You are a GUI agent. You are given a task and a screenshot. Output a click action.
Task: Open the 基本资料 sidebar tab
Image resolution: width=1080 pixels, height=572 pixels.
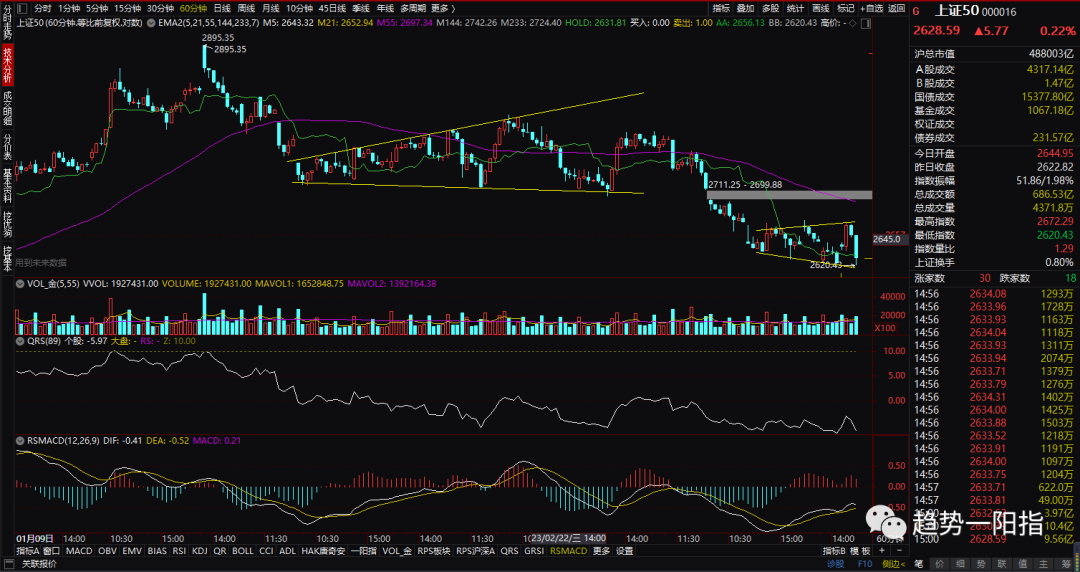pyautogui.click(x=7, y=185)
